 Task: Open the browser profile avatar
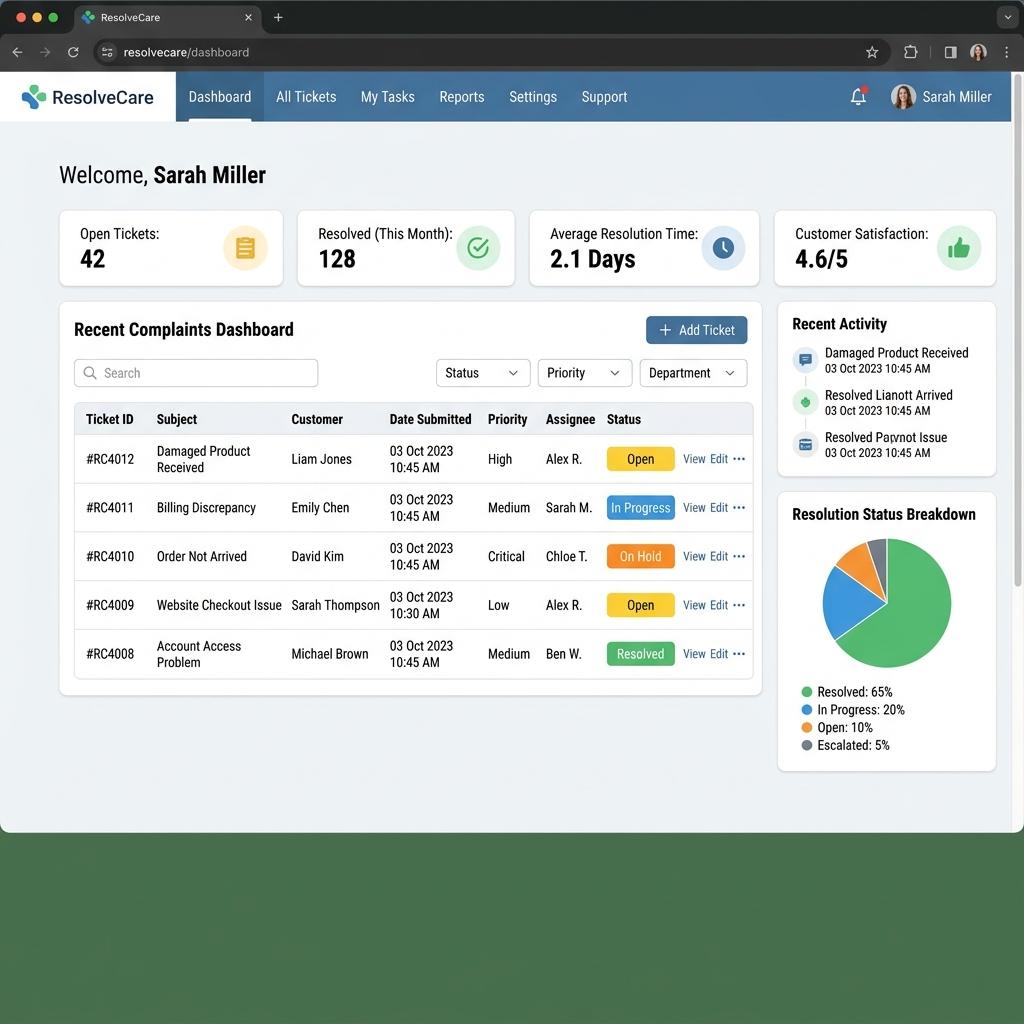(x=978, y=52)
